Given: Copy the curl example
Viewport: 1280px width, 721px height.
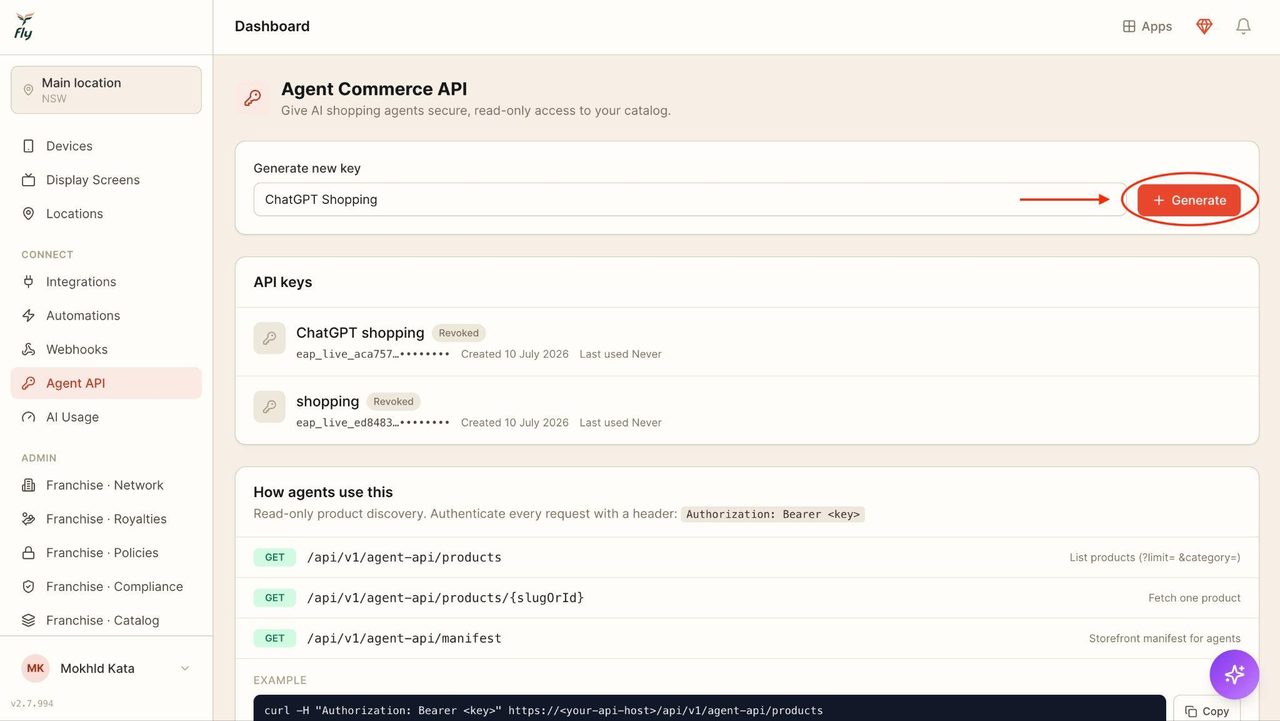Looking at the screenshot, I should [1207, 711].
